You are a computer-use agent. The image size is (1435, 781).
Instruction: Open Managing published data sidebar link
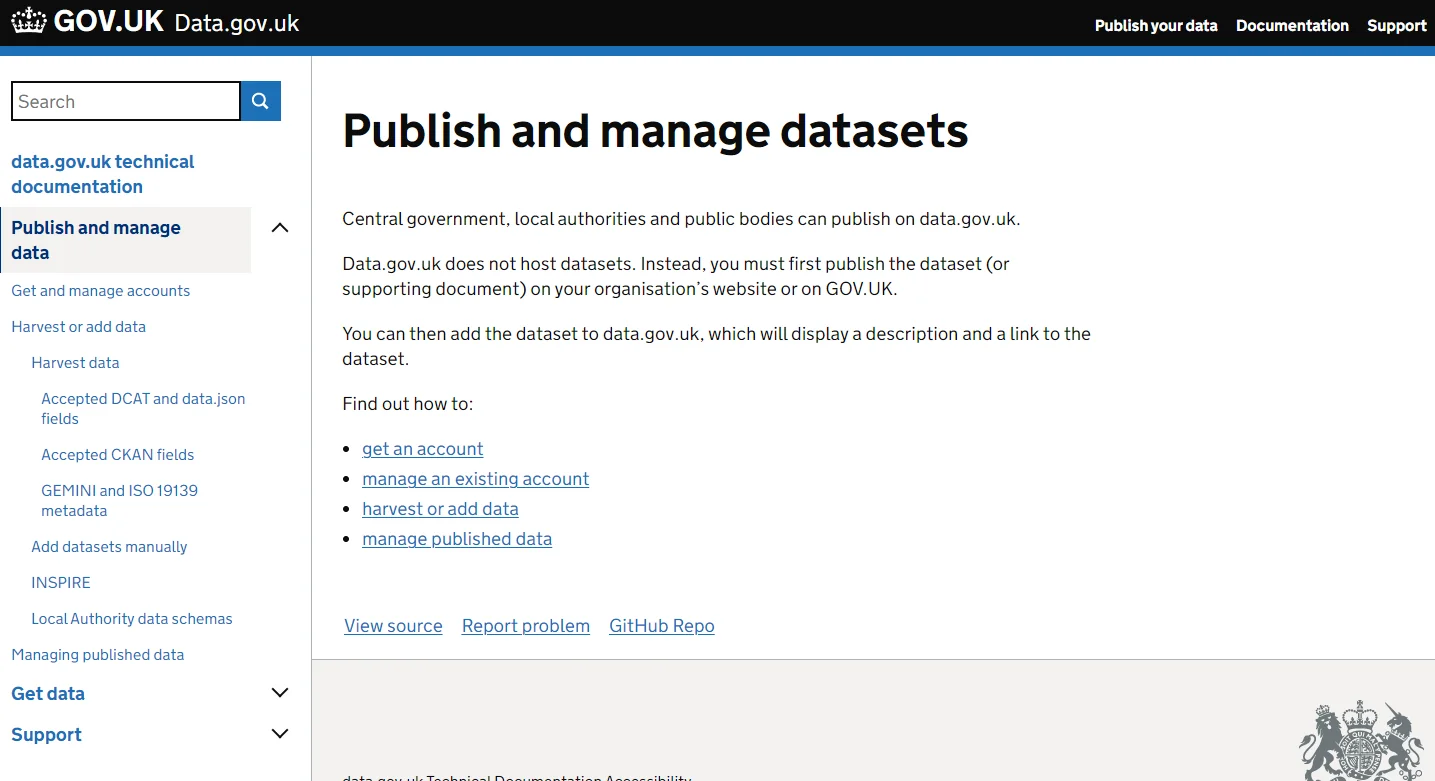click(97, 655)
